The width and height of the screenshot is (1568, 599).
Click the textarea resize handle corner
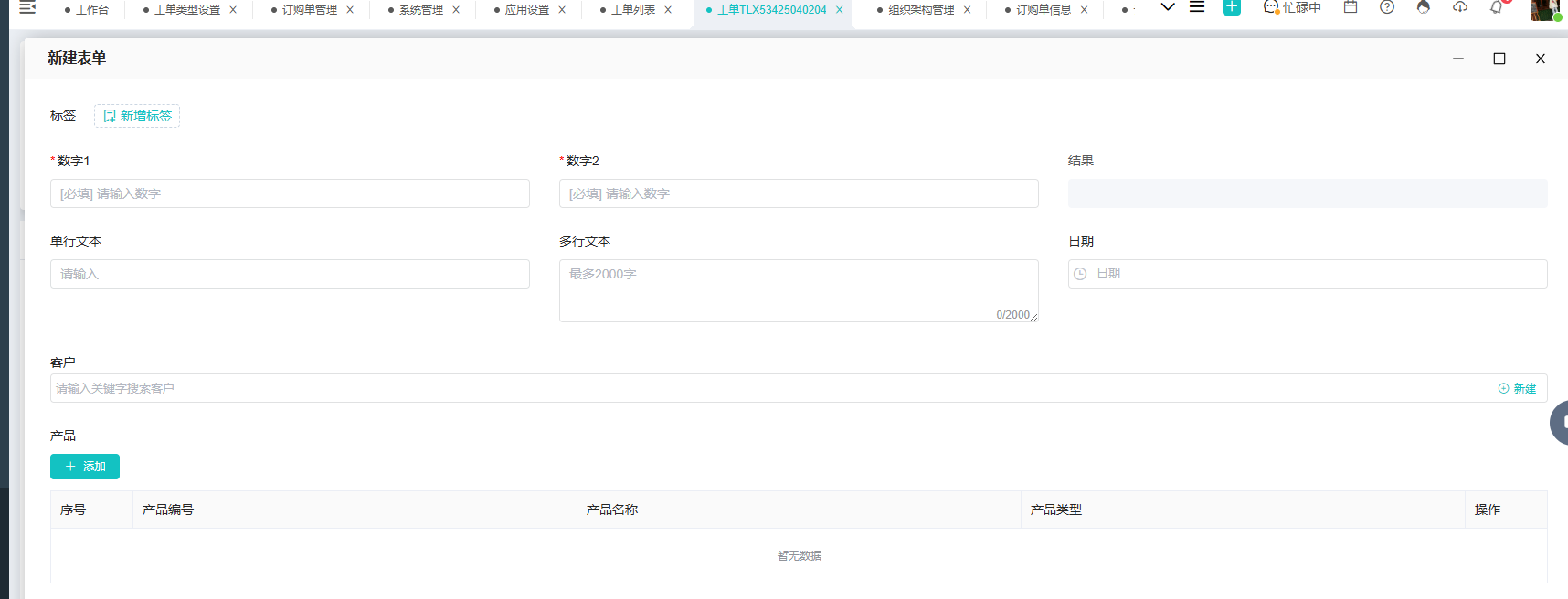pyautogui.click(x=1033, y=317)
